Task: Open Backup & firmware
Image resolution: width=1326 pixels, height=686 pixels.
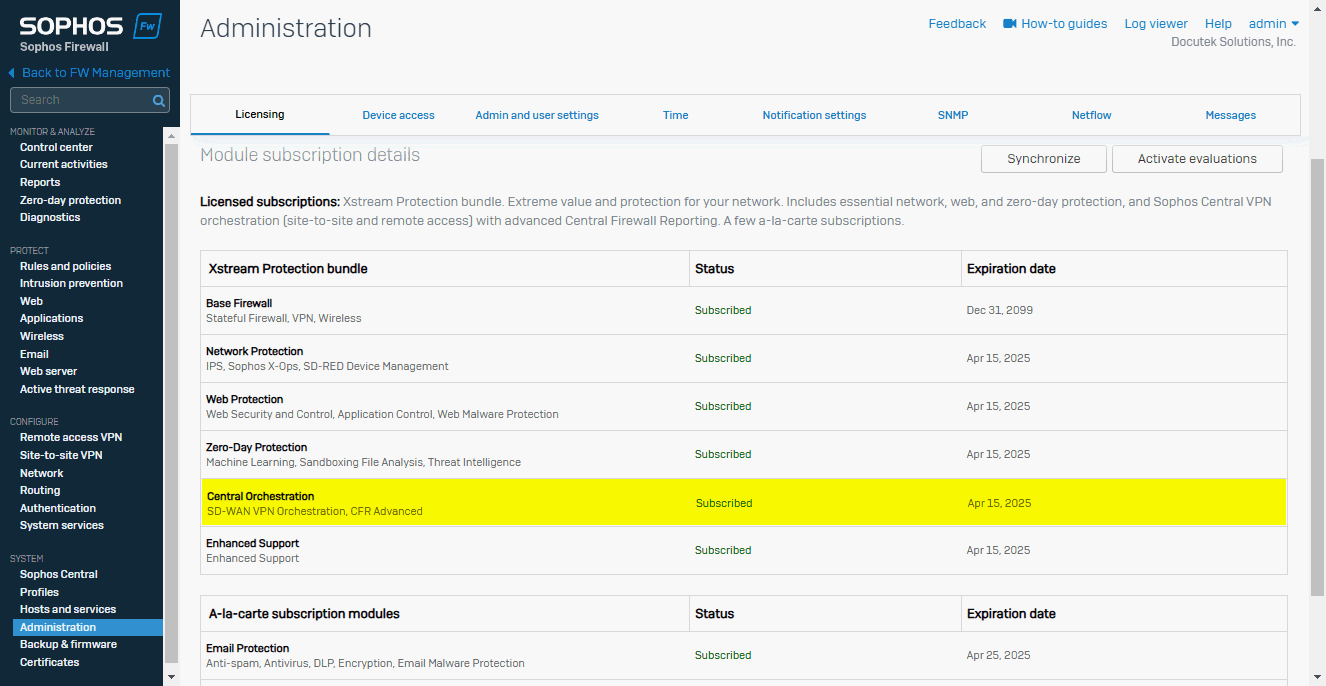Action: [68, 644]
